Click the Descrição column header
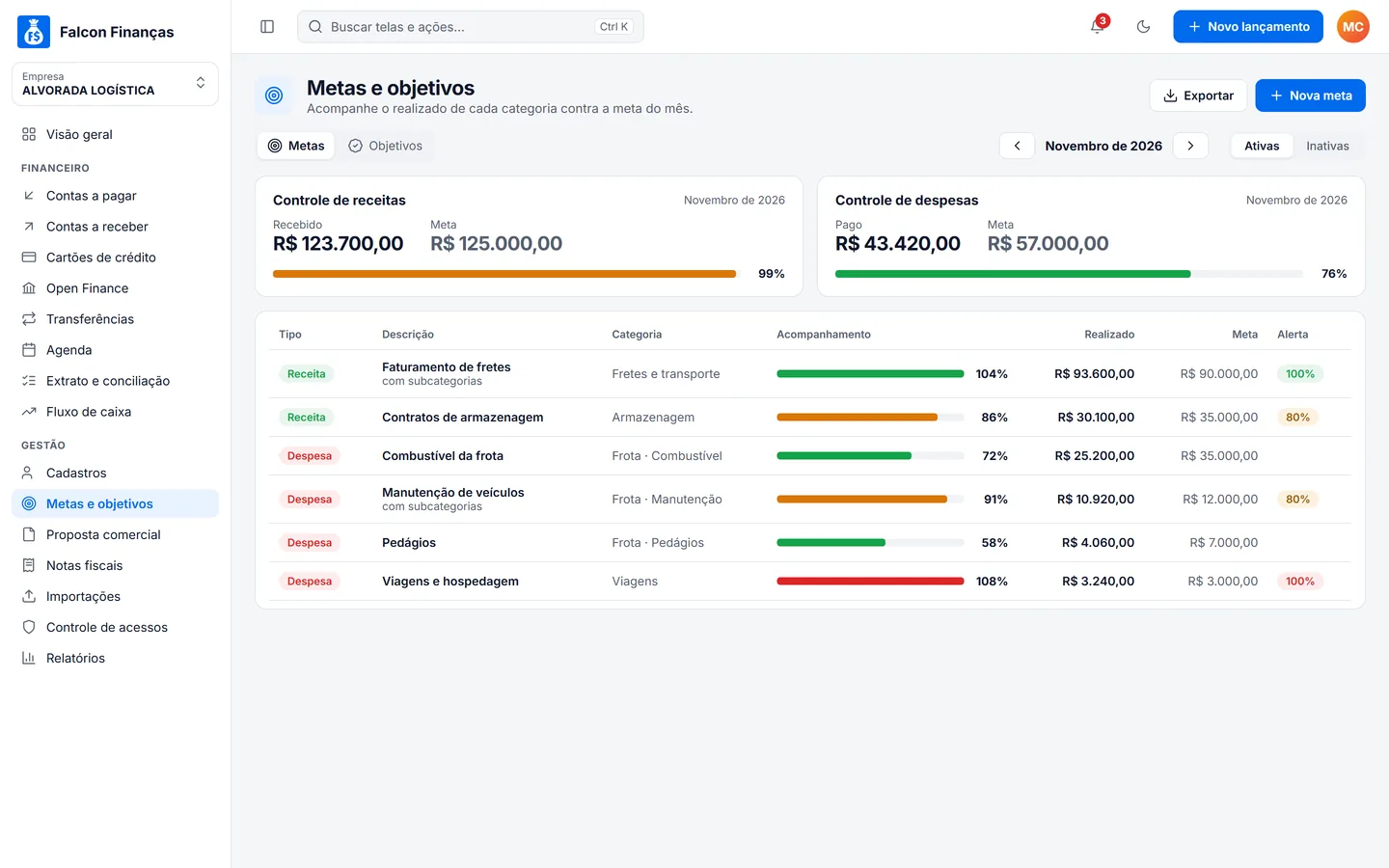 point(408,335)
